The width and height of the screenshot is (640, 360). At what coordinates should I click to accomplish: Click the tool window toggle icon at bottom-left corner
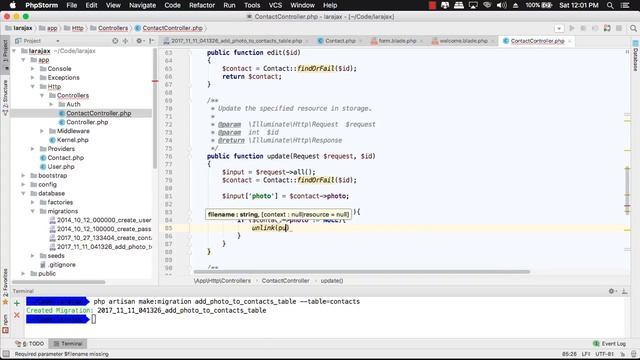coord(6,354)
